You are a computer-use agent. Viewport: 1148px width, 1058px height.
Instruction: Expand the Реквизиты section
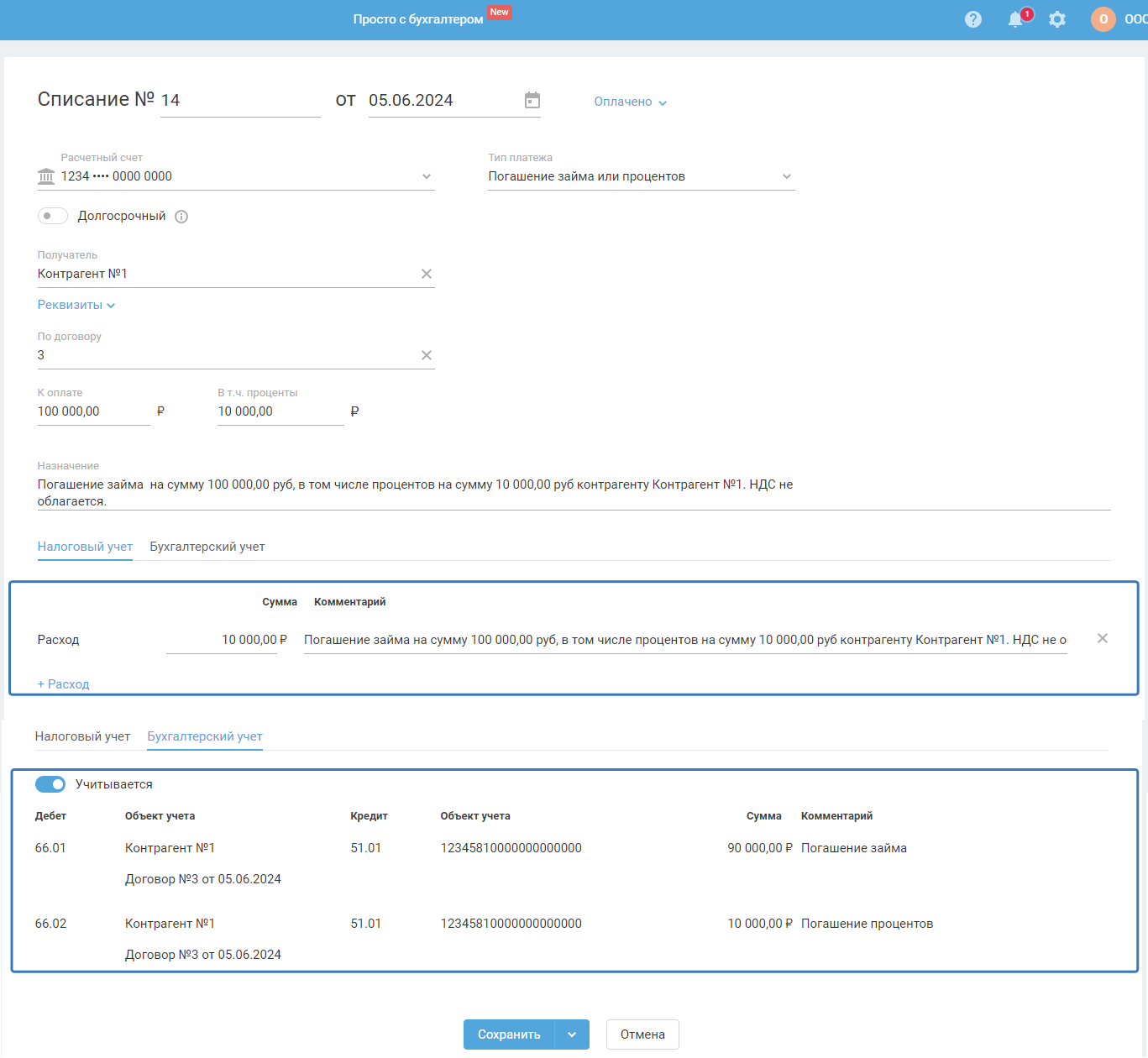[76, 305]
